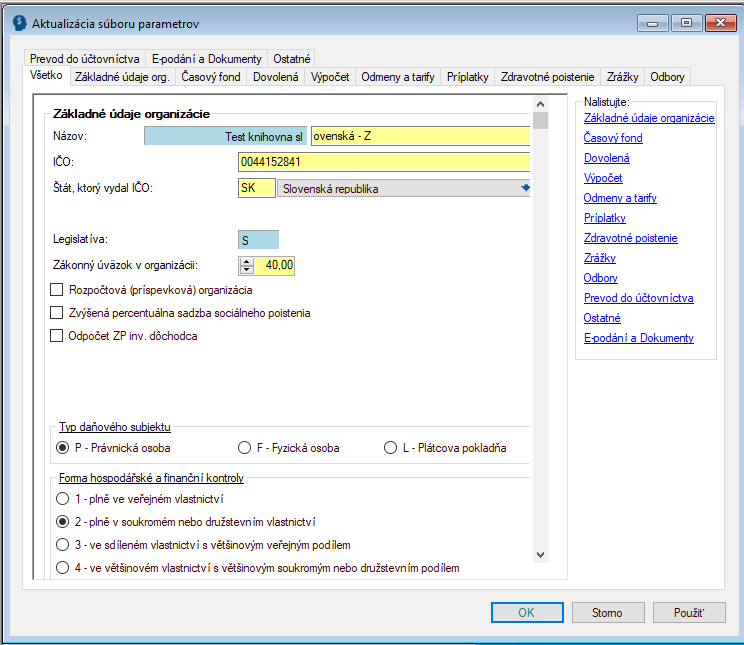The width and height of the screenshot is (744, 645).
Task: Switch to the Zrážky tab
Action: coord(623,77)
